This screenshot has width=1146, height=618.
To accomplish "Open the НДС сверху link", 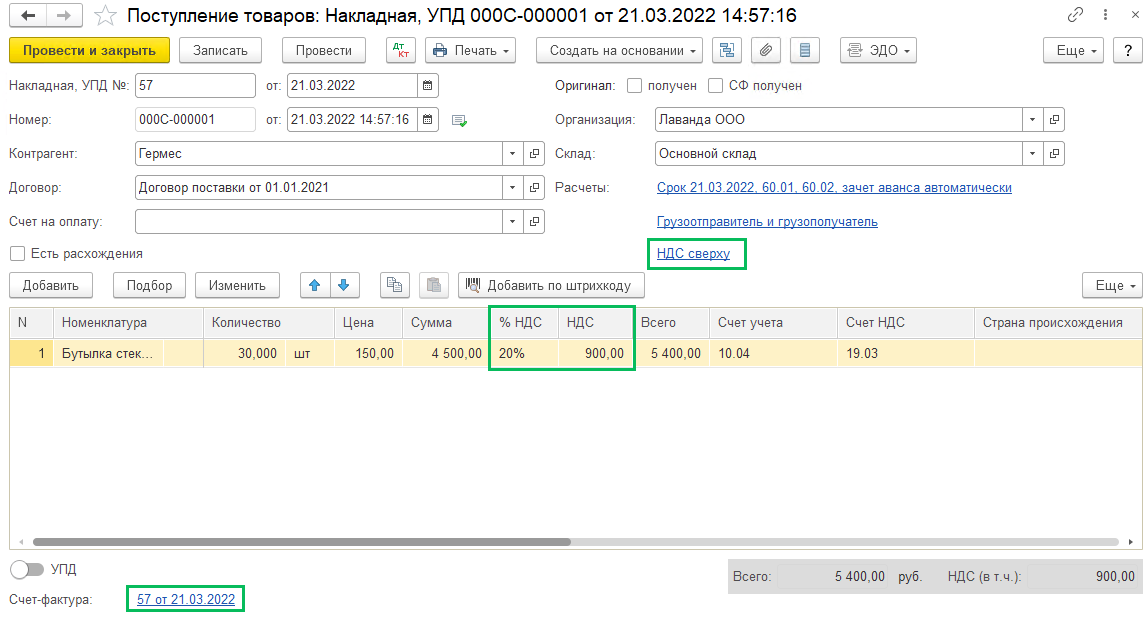I will click(693, 254).
